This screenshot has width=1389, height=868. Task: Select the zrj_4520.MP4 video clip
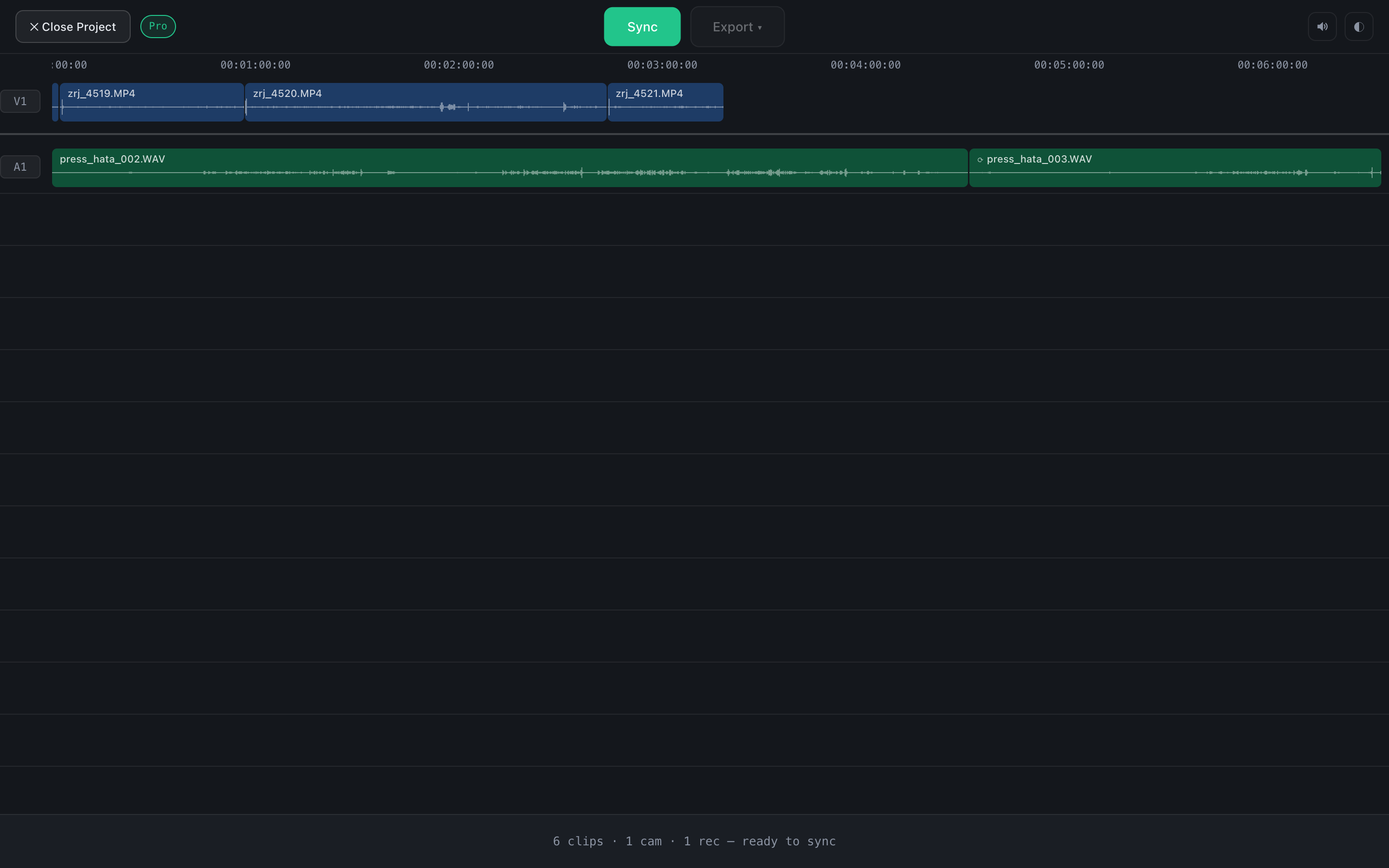coord(426,102)
